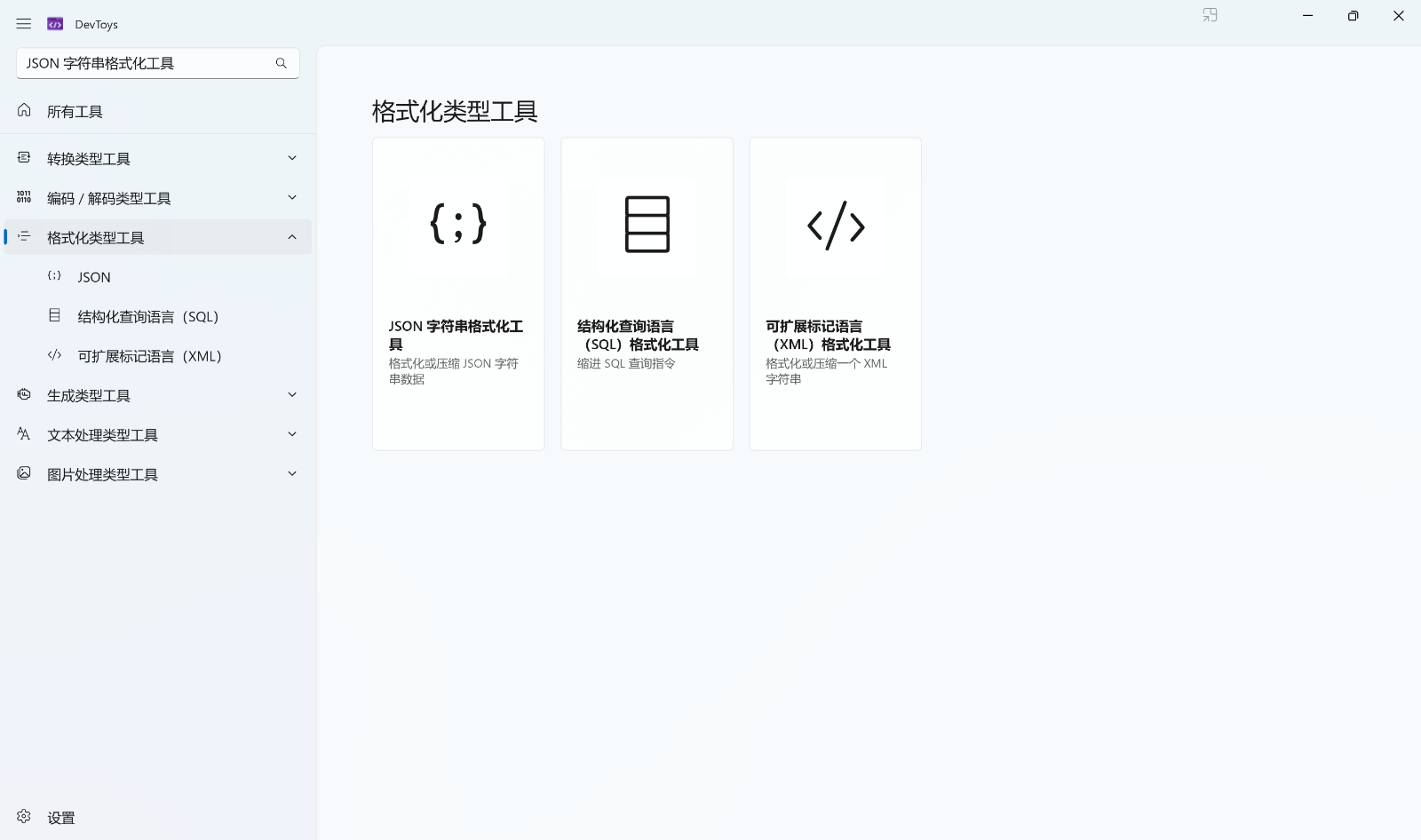Select the 文本处理类型工具 category label
The width and height of the screenshot is (1421, 840).
(103, 435)
